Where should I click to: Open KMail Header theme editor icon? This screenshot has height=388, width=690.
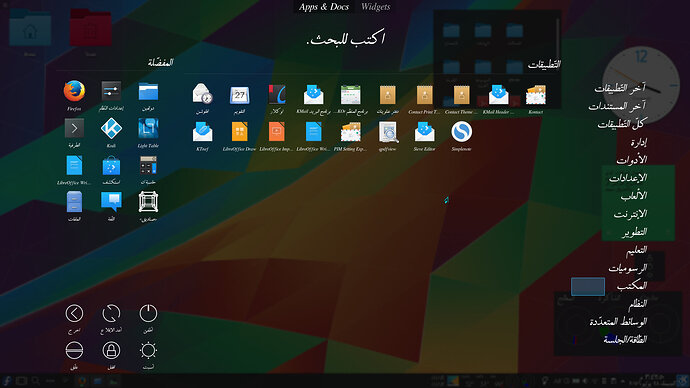point(499,94)
